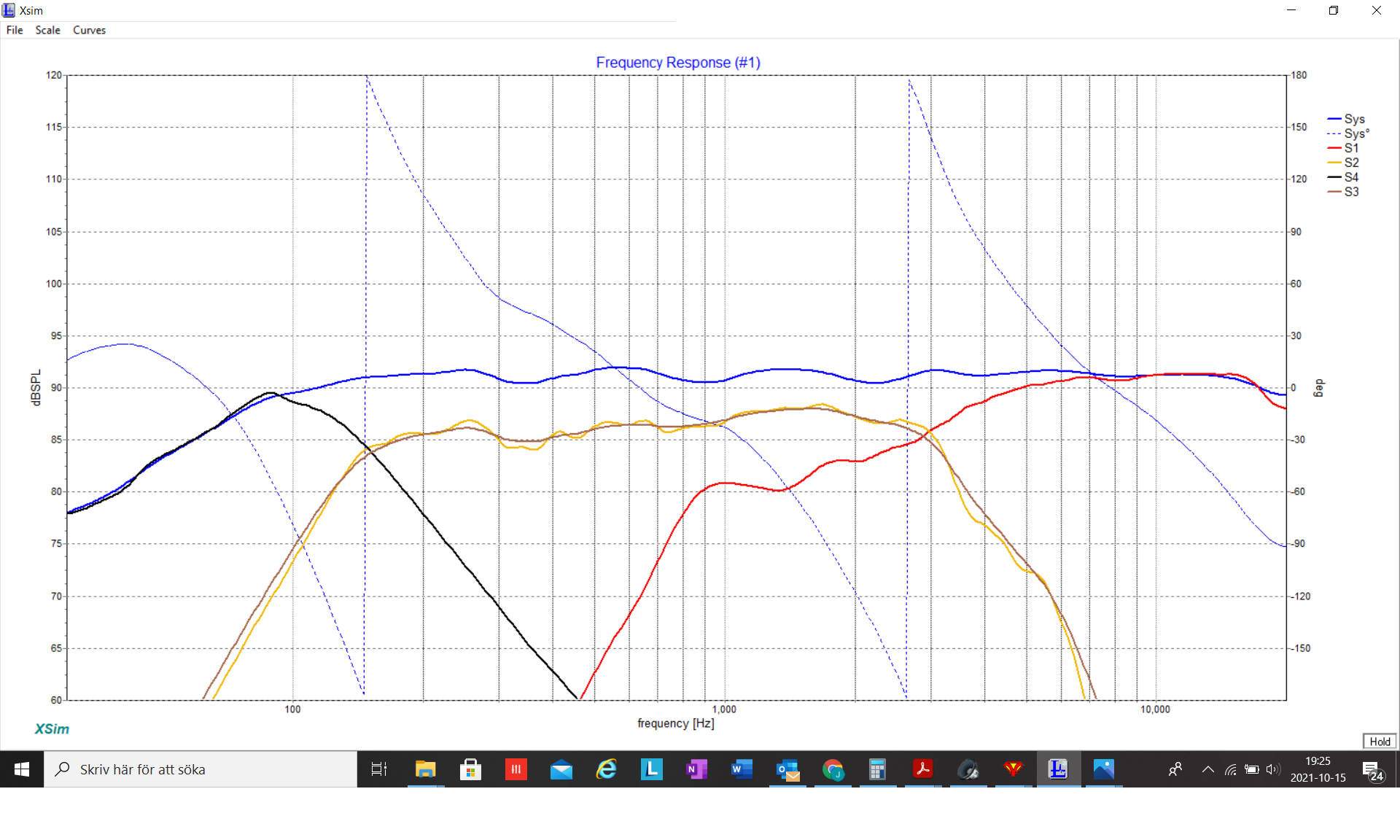Click the Frequency Response (#1) chart title
Viewport: 1400px width, 840px height.
click(678, 63)
